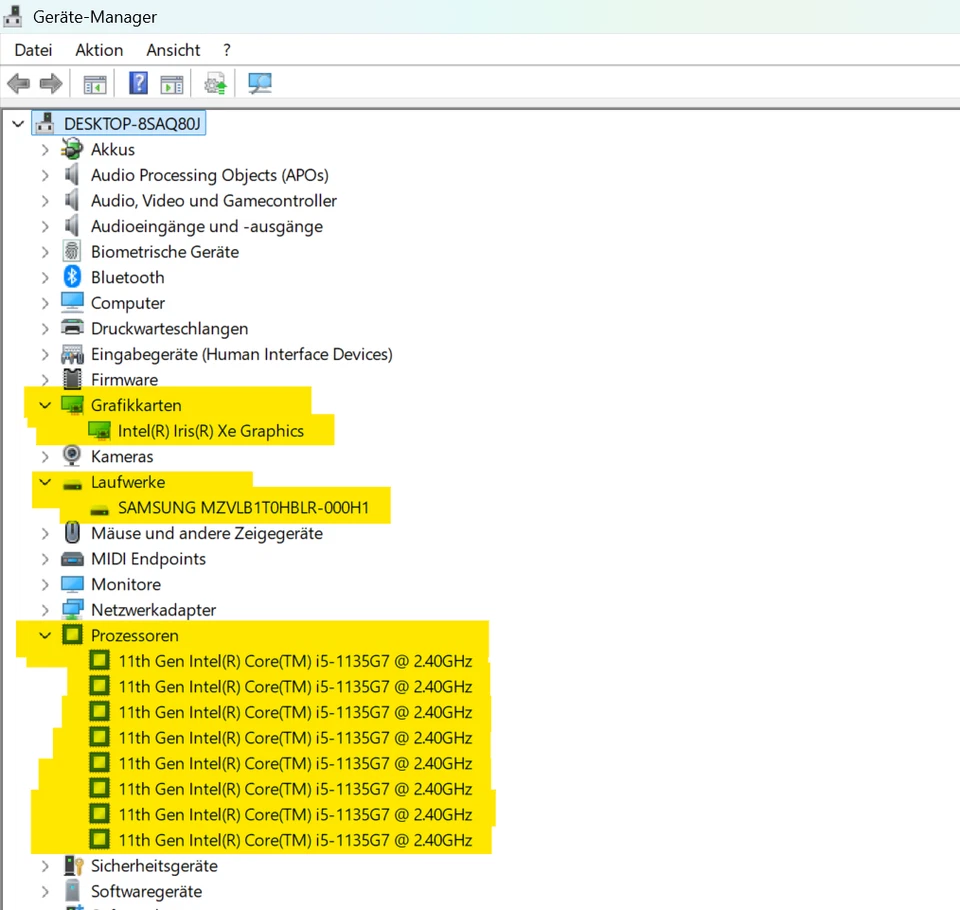Viewport: 960px width, 910px height.
Task: Toggle the action pane toolbar icon
Action: click(171, 84)
